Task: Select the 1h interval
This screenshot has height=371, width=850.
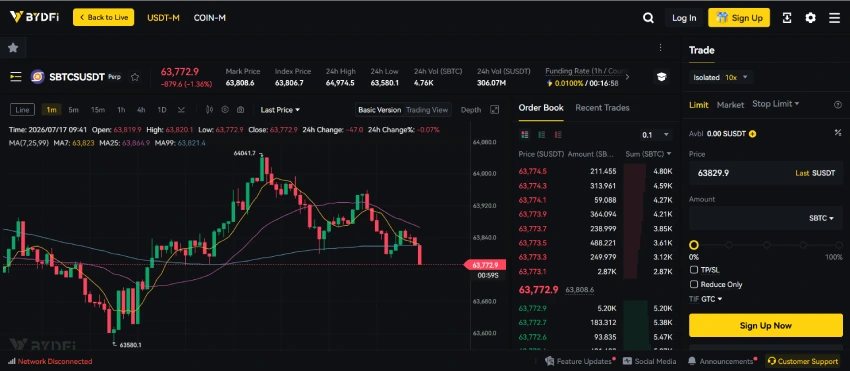Action: pos(121,110)
